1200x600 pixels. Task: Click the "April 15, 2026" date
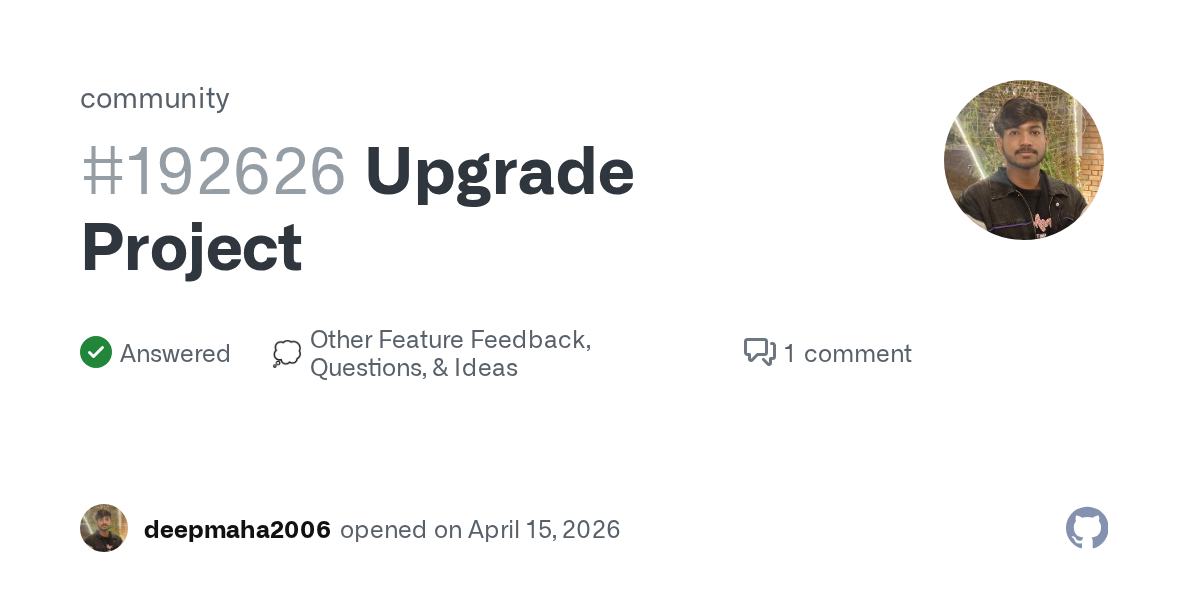(544, 530)
